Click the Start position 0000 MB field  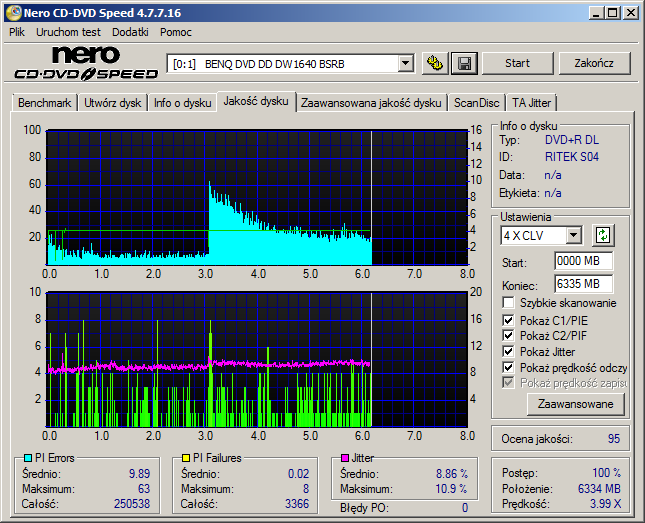583,261
